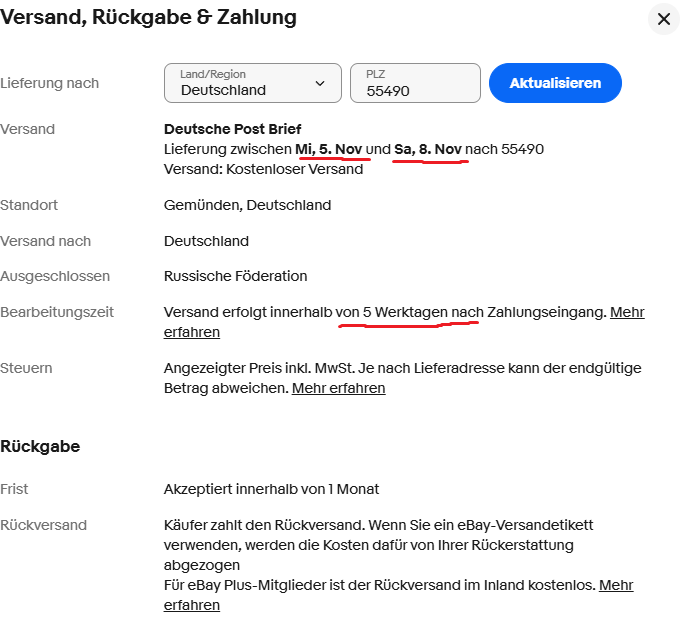Click the Deutsche Post Brief shipping name
The width and height of the screenshot is (680, 618).
[x=232, y=129]
